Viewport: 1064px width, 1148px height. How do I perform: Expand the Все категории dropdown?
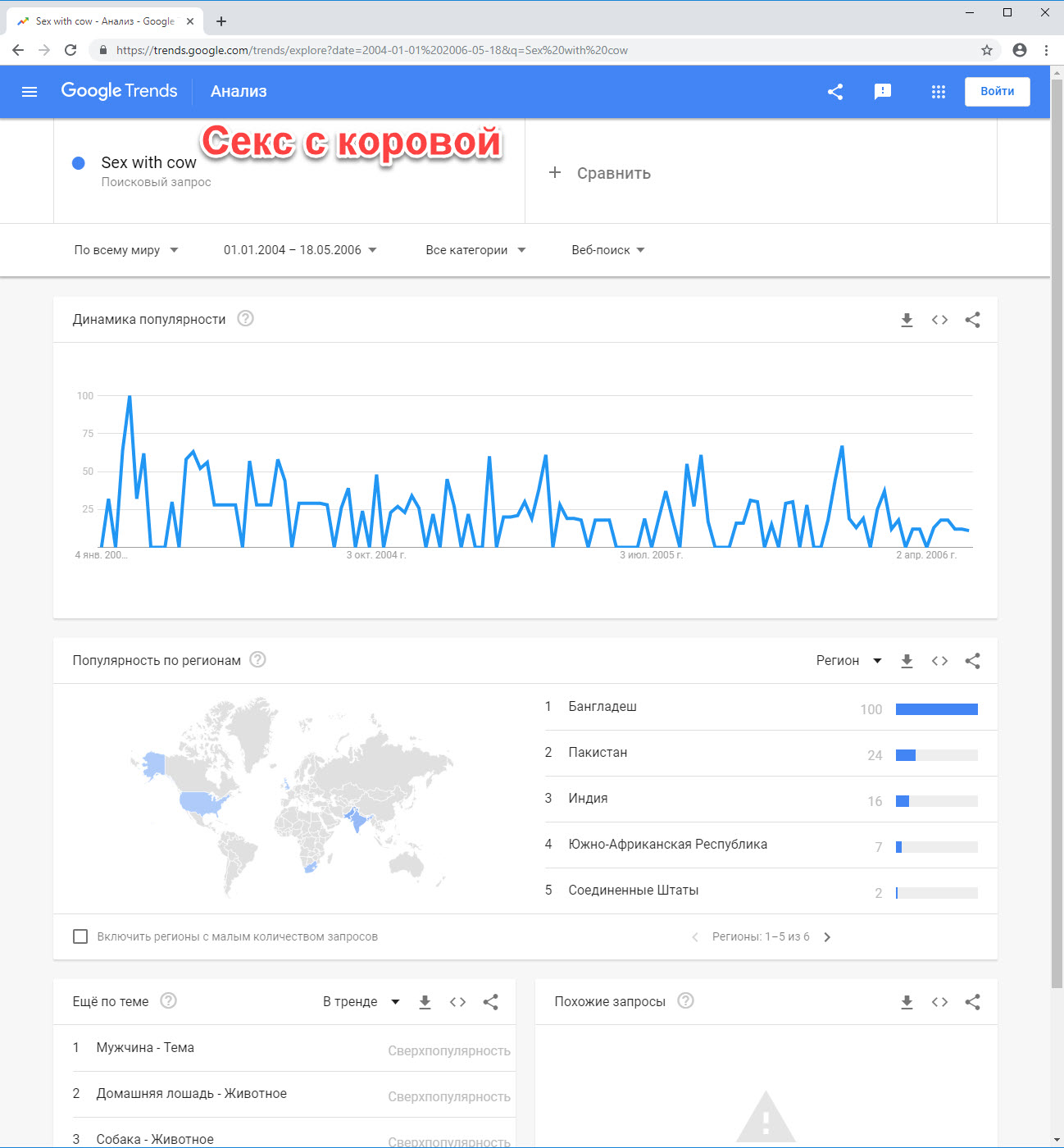(475, 250)
